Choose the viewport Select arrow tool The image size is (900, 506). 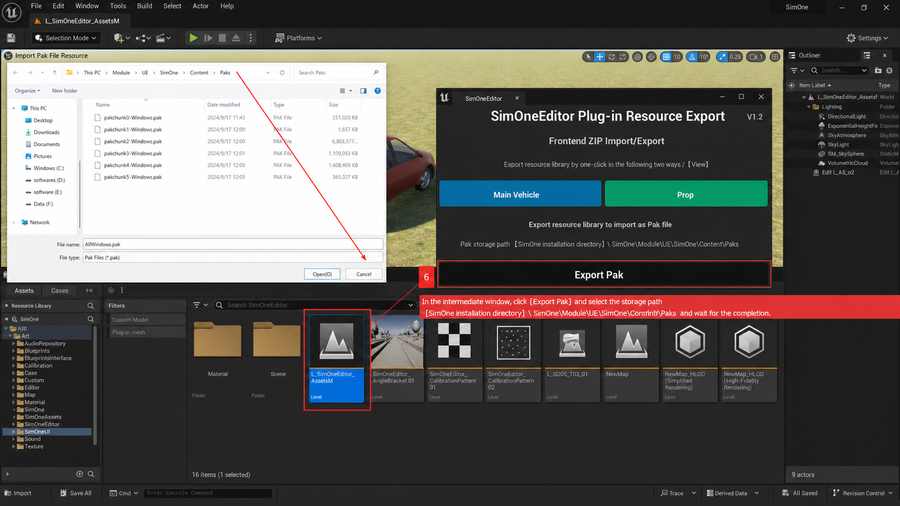click(x=588, y=56)
